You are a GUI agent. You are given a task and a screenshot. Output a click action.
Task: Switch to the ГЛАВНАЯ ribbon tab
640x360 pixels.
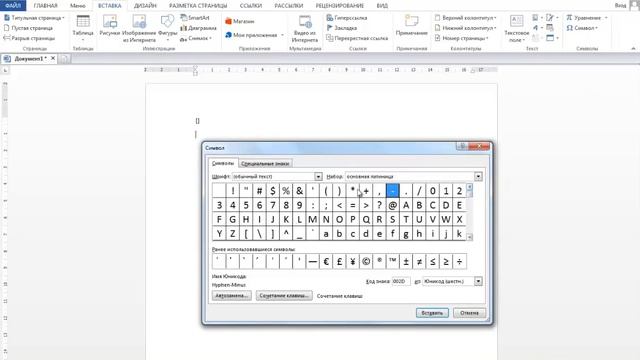(45, 6)
